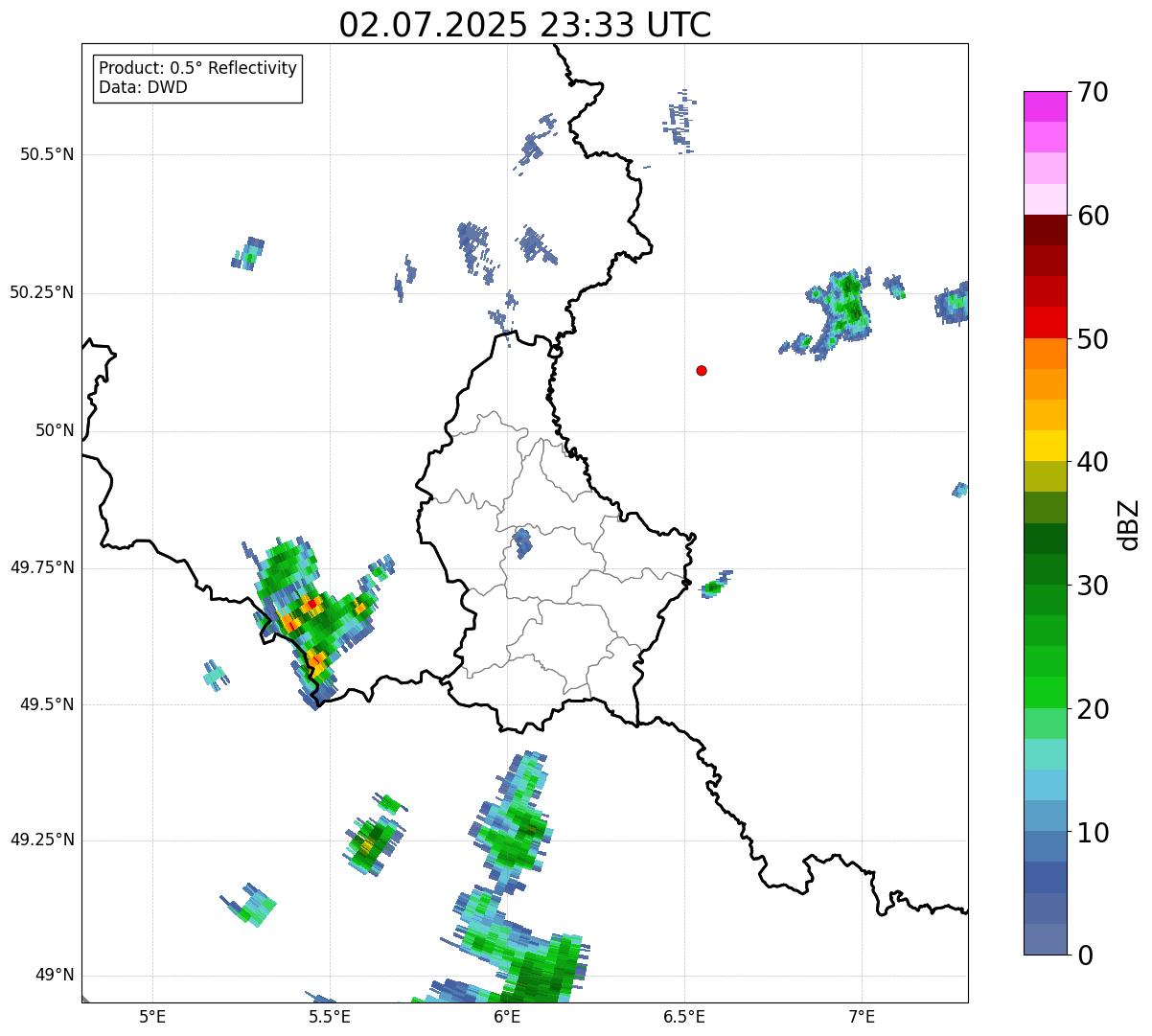The width and height of the screenshot is (1152, 1036).
Task: Click the 49.25°N latitude label
Action: (x=41, y=840)
